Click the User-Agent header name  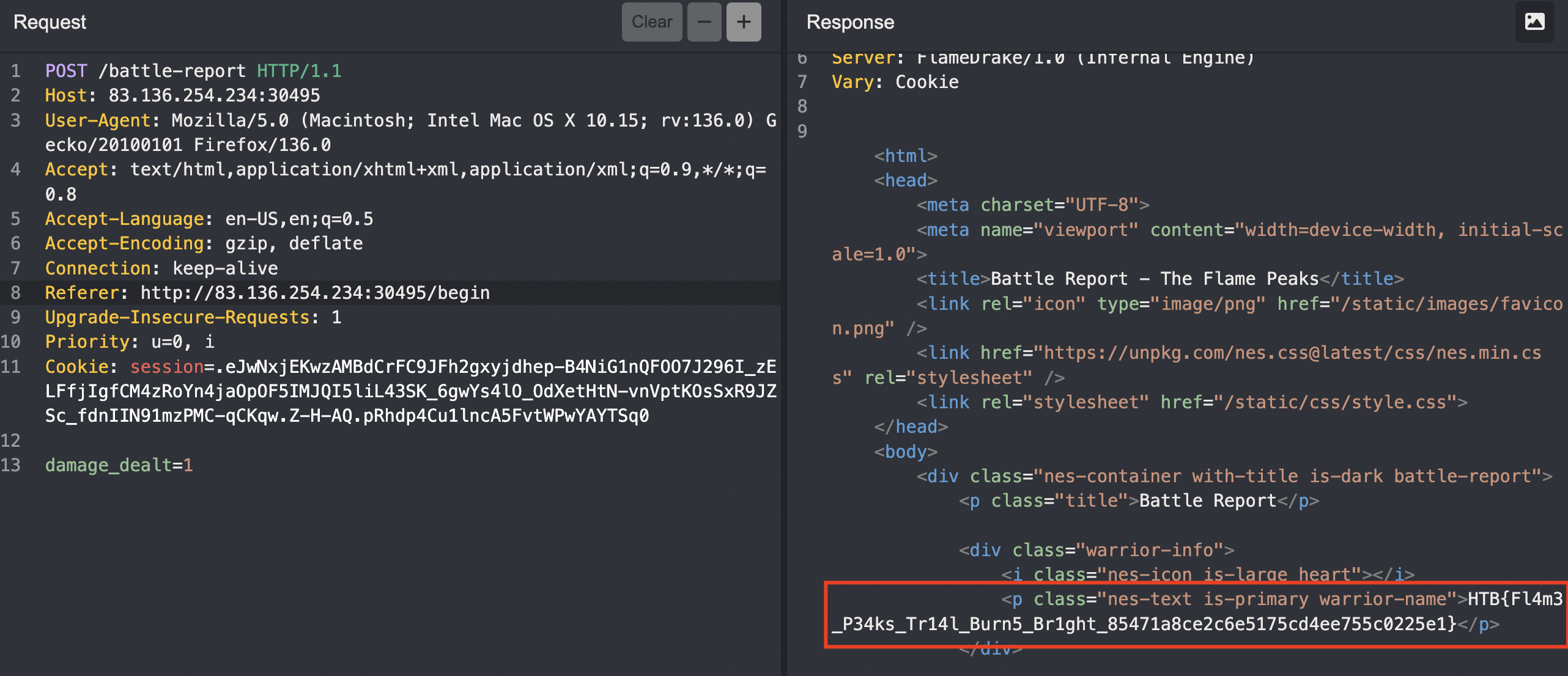pos(98,120)
